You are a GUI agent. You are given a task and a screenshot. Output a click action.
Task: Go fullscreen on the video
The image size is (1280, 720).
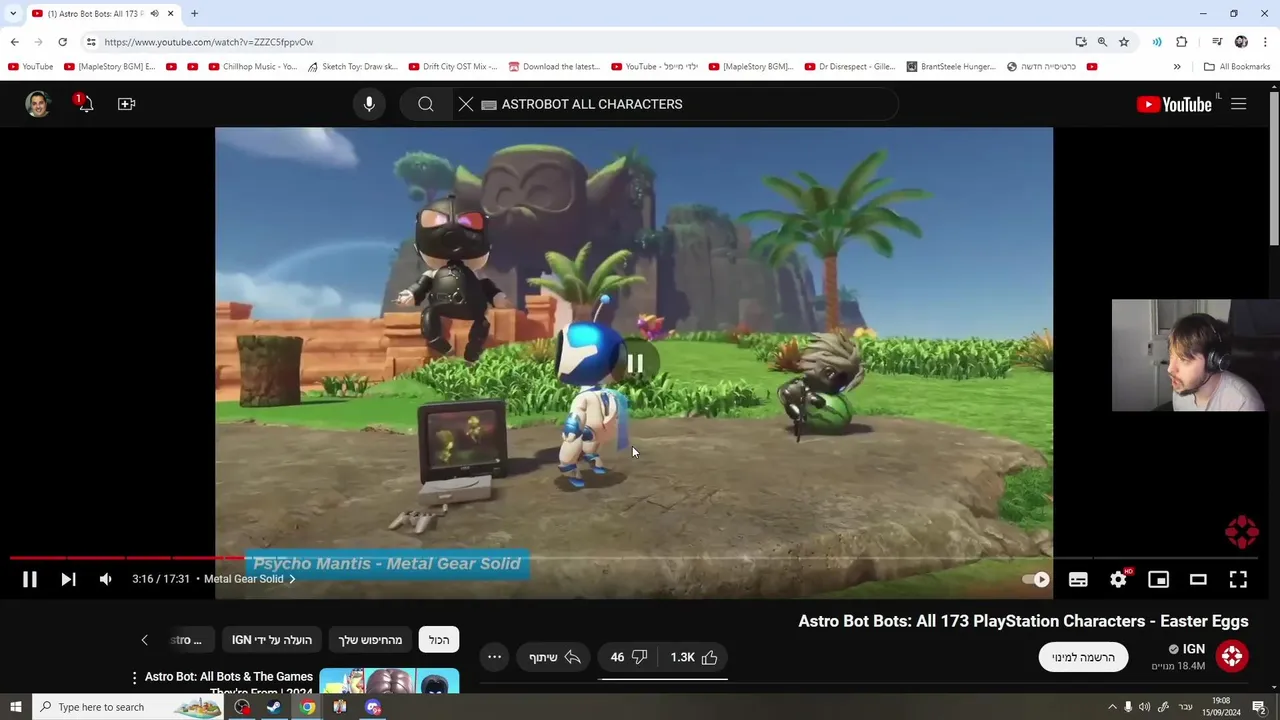(x=1238, y=579)
